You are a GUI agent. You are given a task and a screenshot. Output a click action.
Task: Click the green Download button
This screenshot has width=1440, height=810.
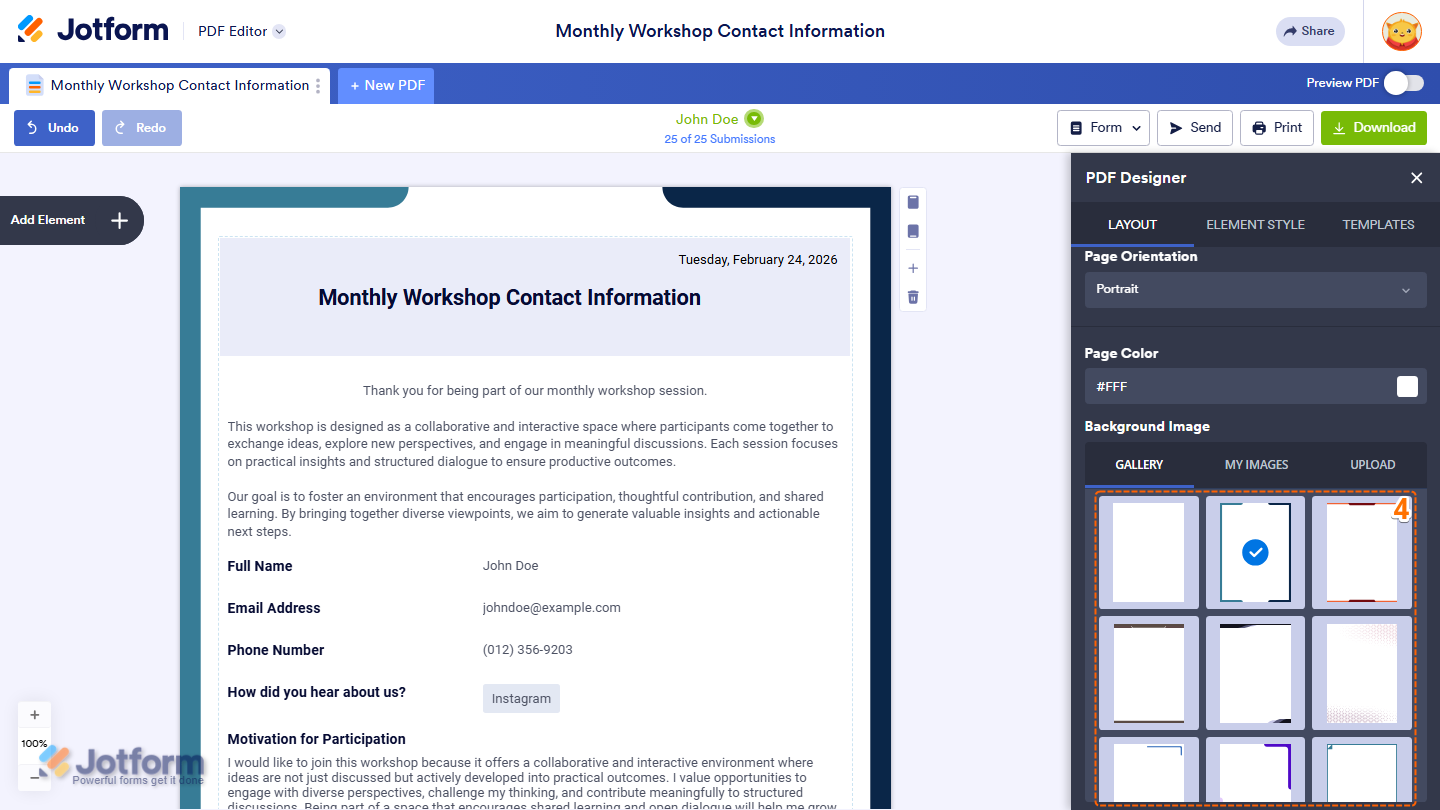click(1373, 128)
